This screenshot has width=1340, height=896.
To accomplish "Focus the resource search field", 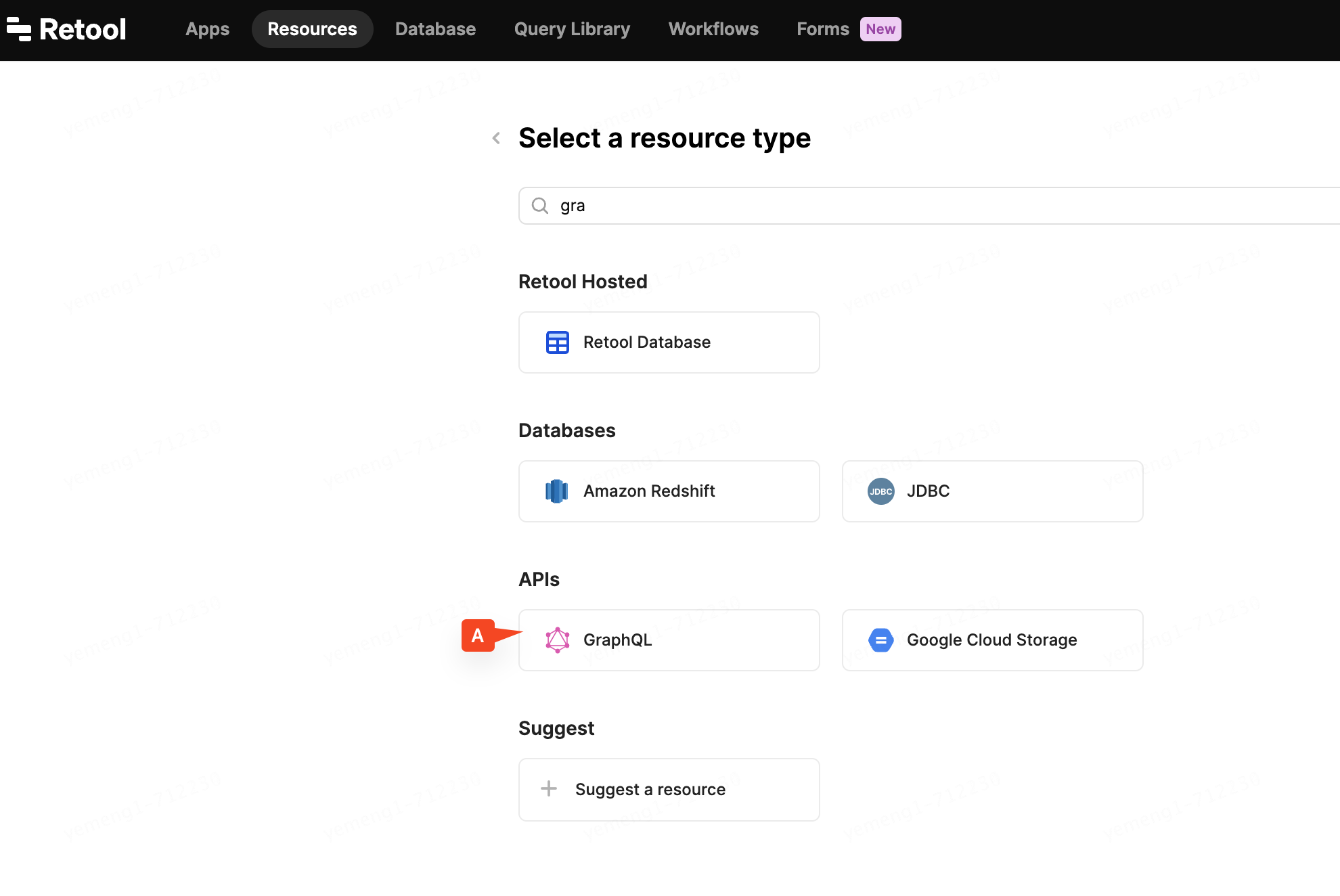I will [x=880, y=206].
